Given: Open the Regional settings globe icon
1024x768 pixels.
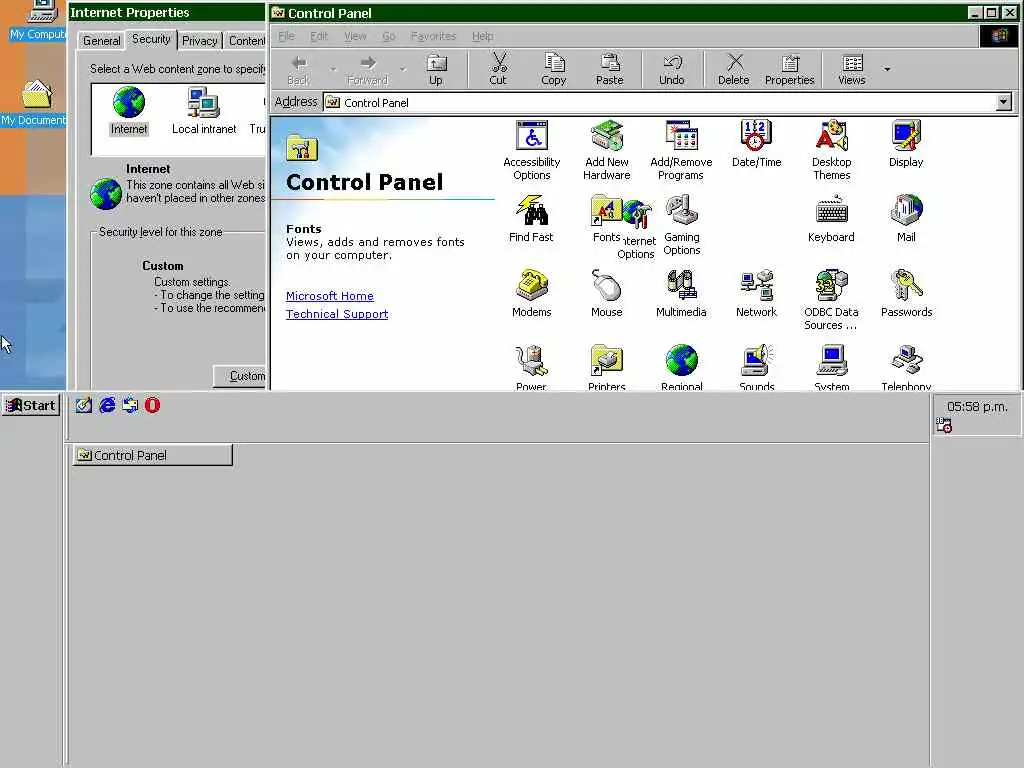Looking at the screenshot, I should [681, 367].
